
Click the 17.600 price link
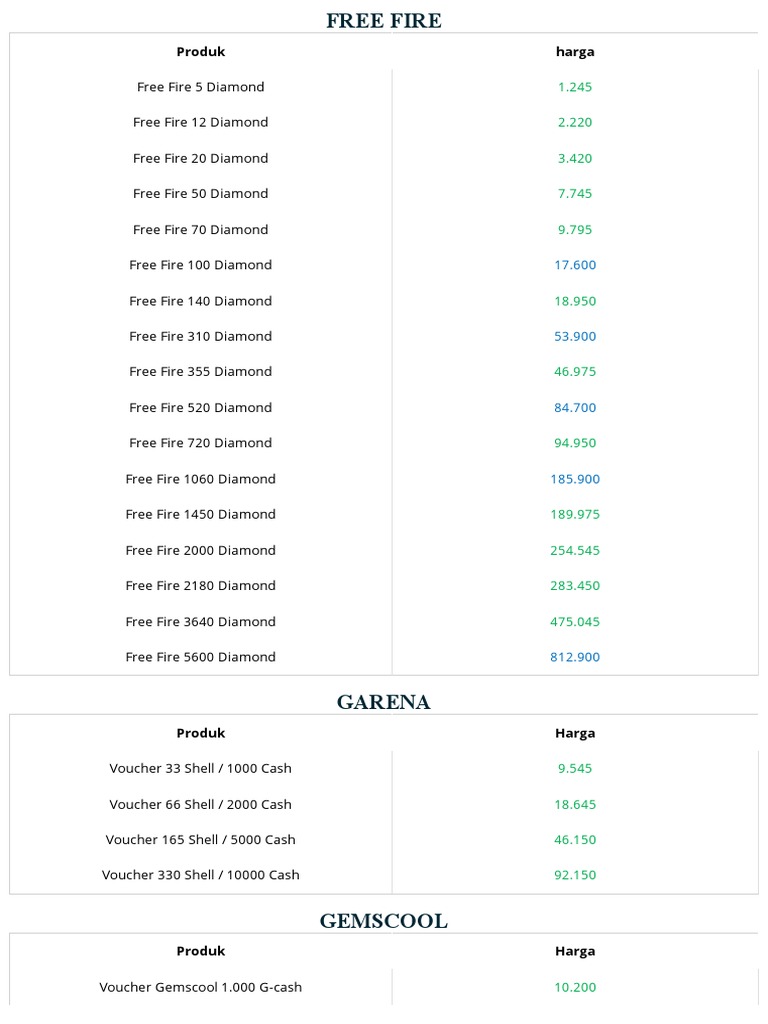[575, 265]
